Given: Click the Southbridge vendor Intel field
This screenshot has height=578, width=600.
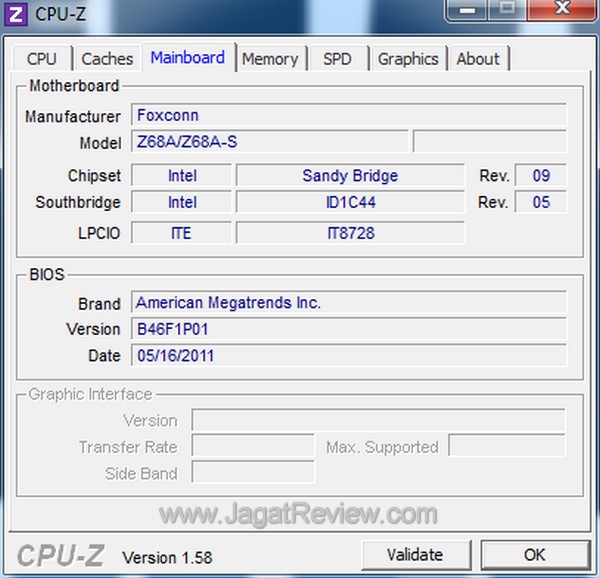Looking at the screenshot, I should coord(181,202).
